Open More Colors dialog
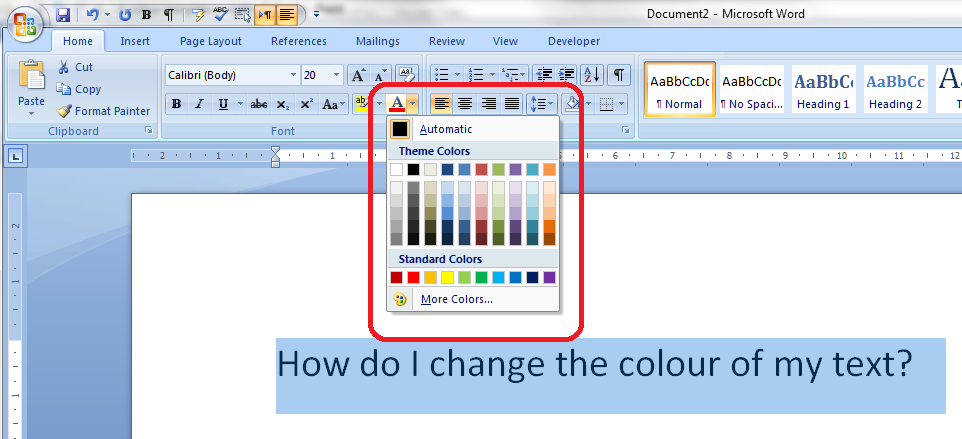Viewport: 962px width, 439px height. [474, 299]
